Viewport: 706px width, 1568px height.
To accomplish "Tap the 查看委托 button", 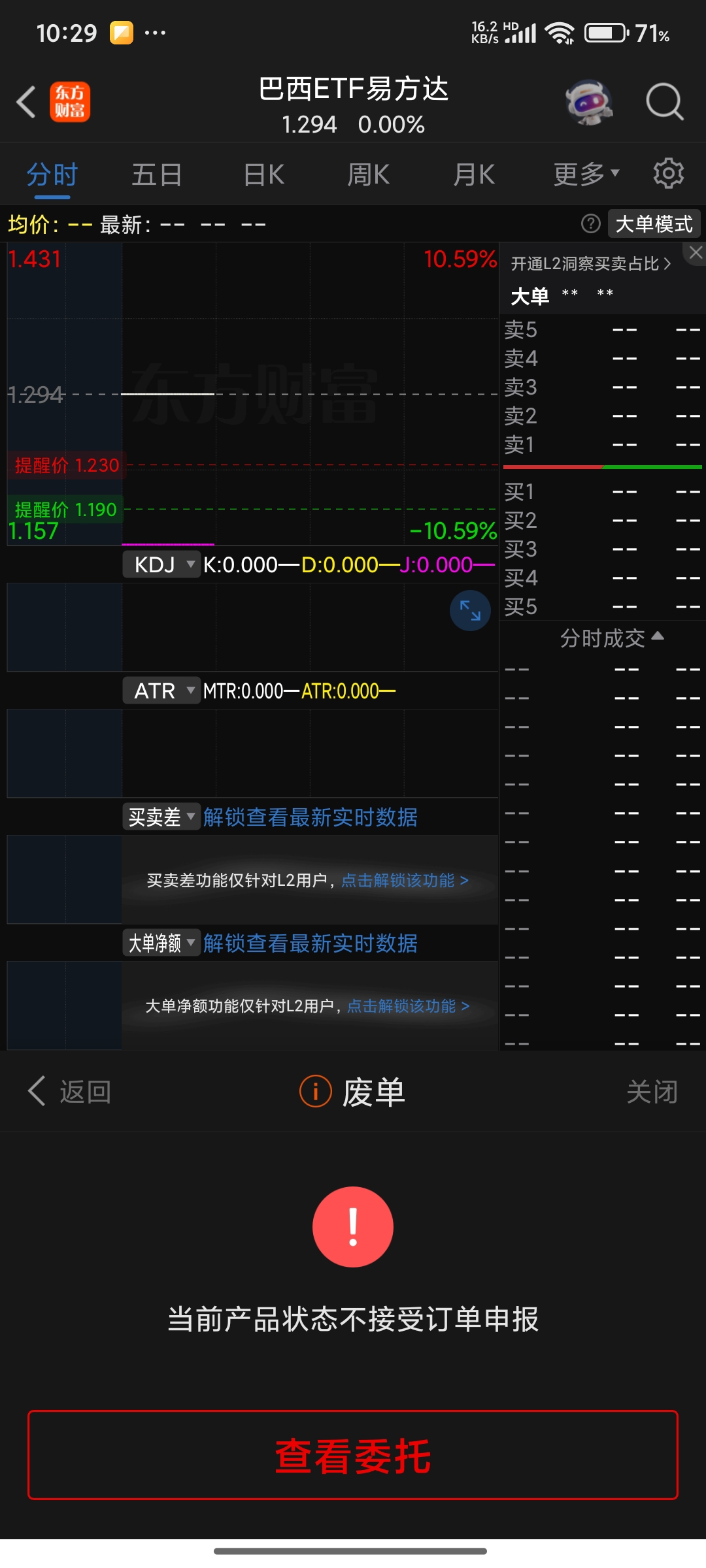I will click(353, 1455).
